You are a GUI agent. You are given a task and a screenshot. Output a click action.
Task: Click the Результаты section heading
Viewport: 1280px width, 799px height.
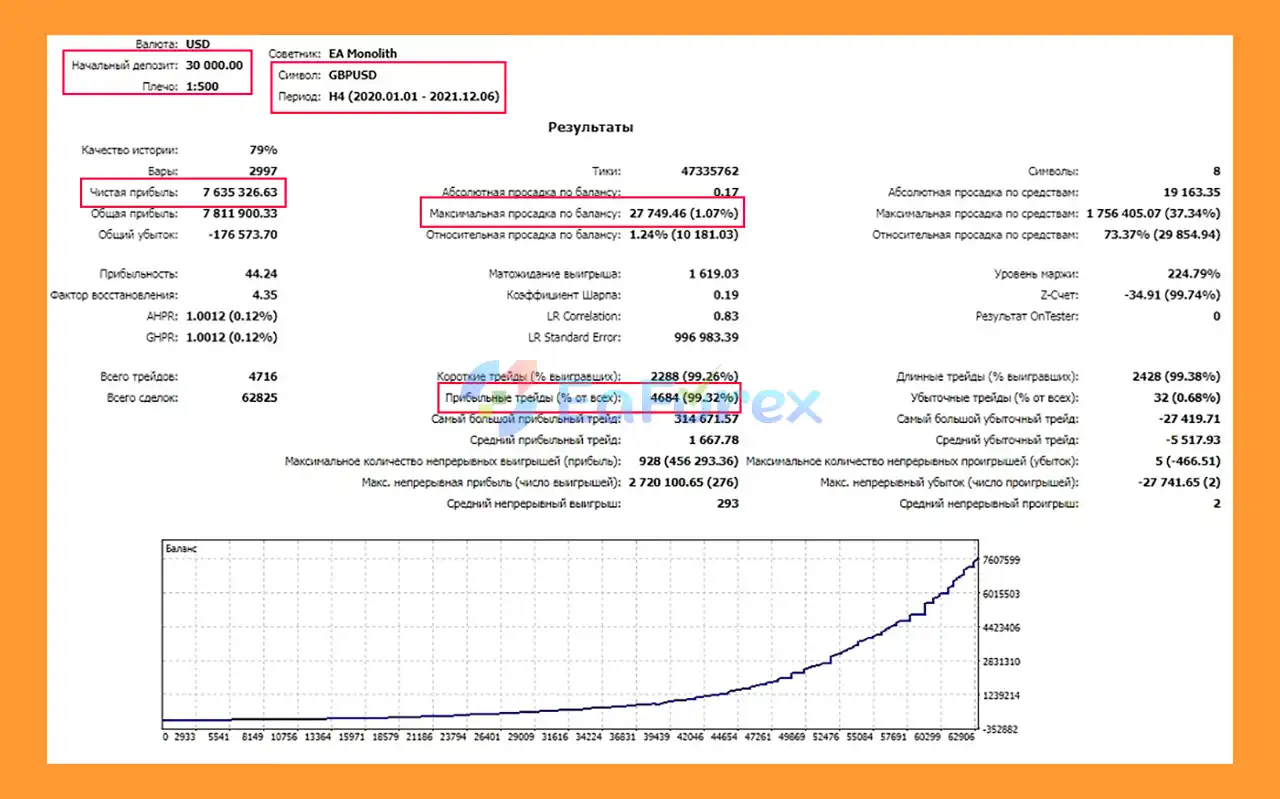tap(590, 127)
